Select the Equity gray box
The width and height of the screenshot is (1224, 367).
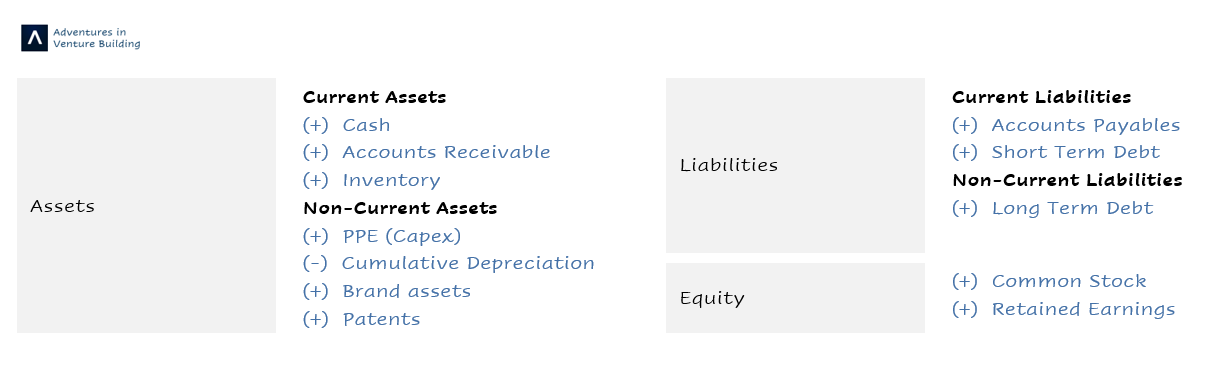(x=795, y=298)
